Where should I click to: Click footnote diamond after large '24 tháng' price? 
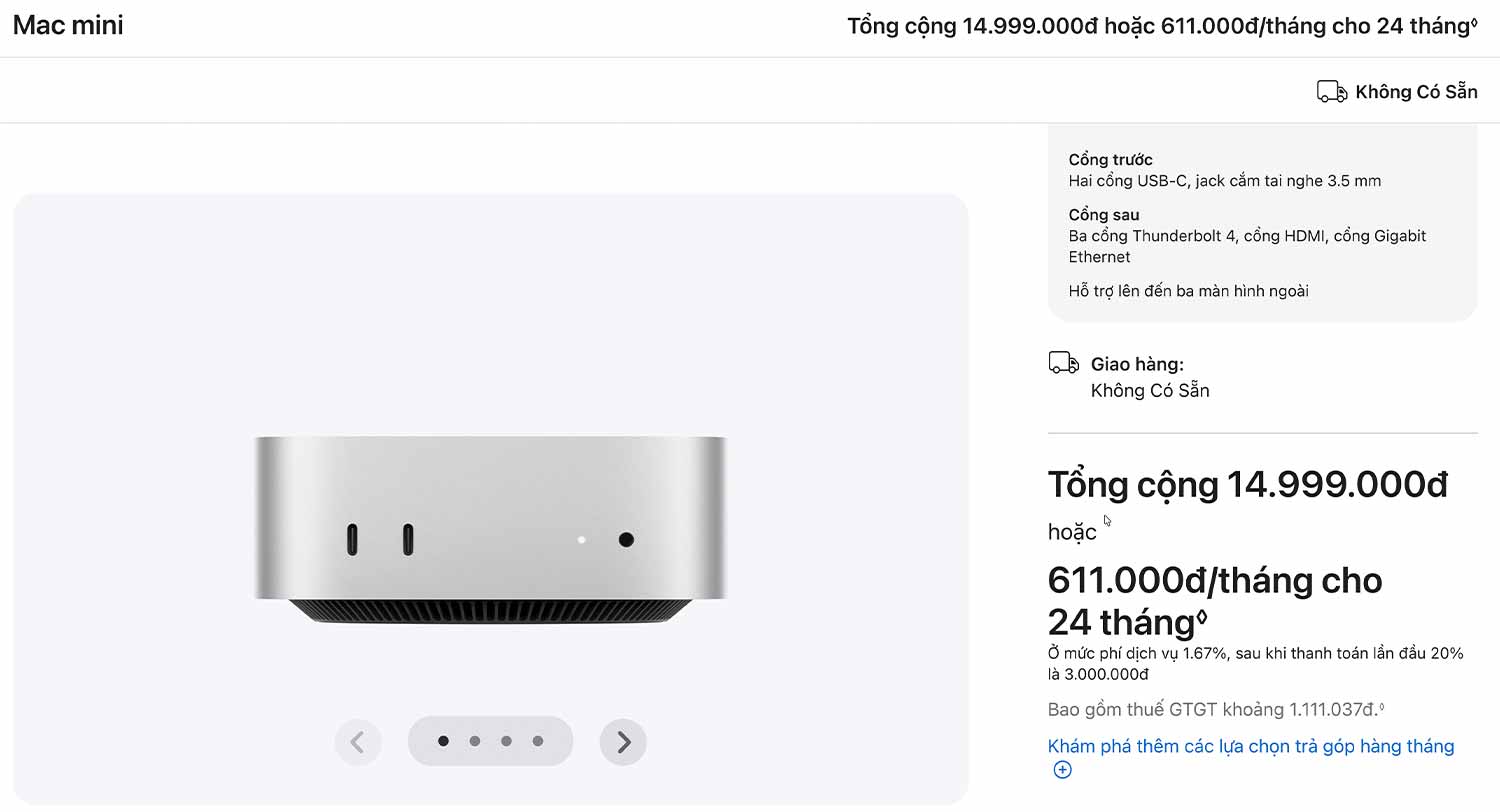pyautogui.click(x=1201, y=617)
